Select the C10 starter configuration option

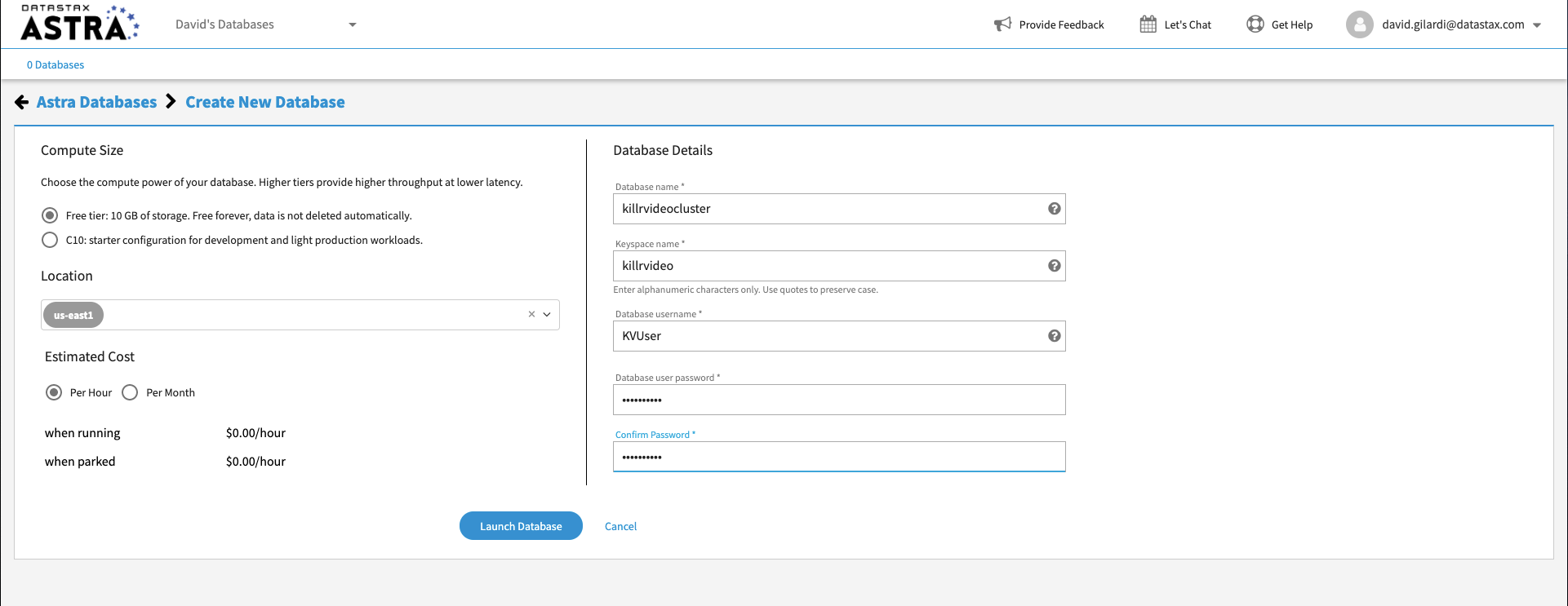click(x=50, y=240)
